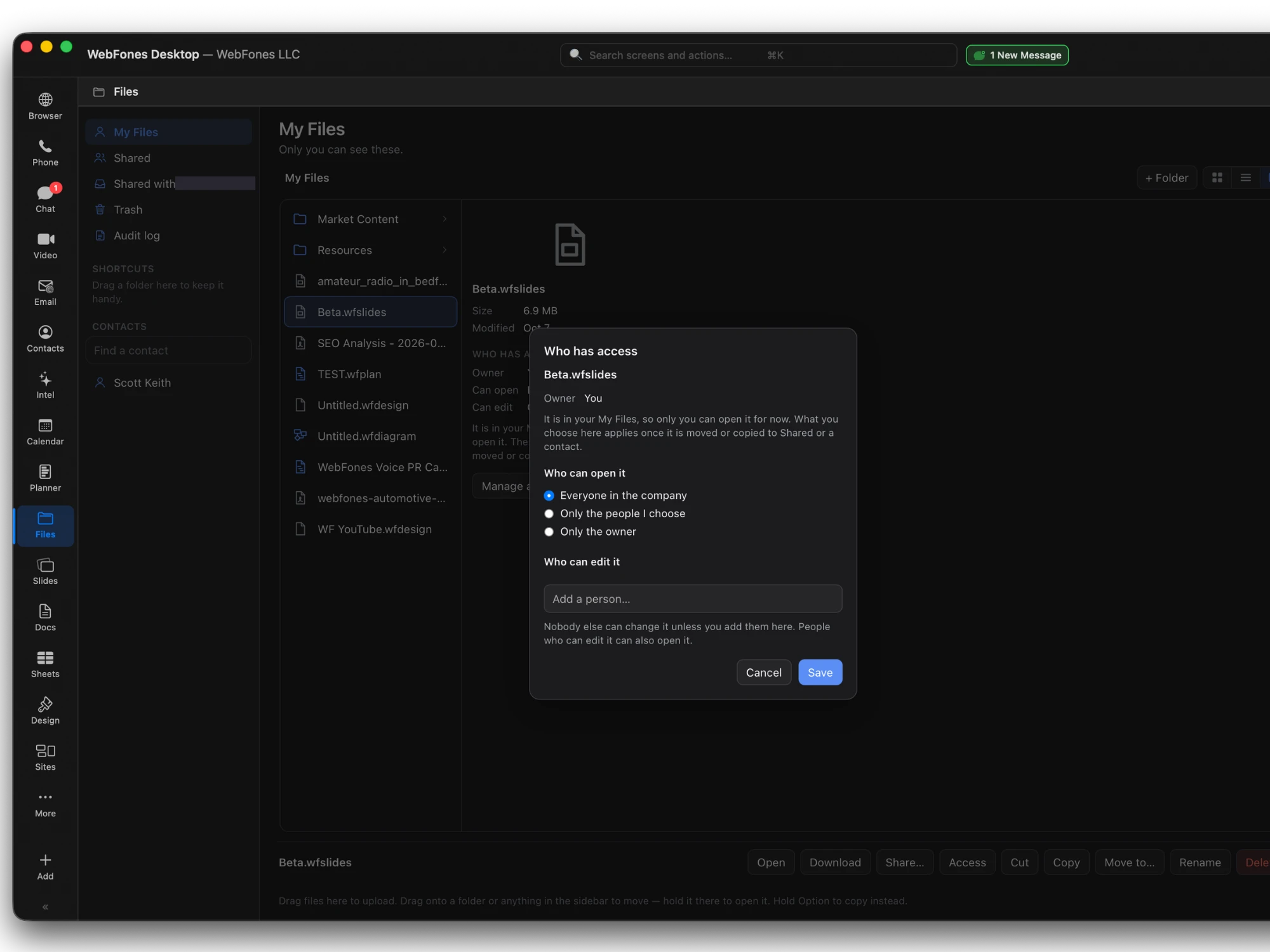Switch to list view icon
Viewport: 1270px width, 952px height.
(x=1246, y=178)
